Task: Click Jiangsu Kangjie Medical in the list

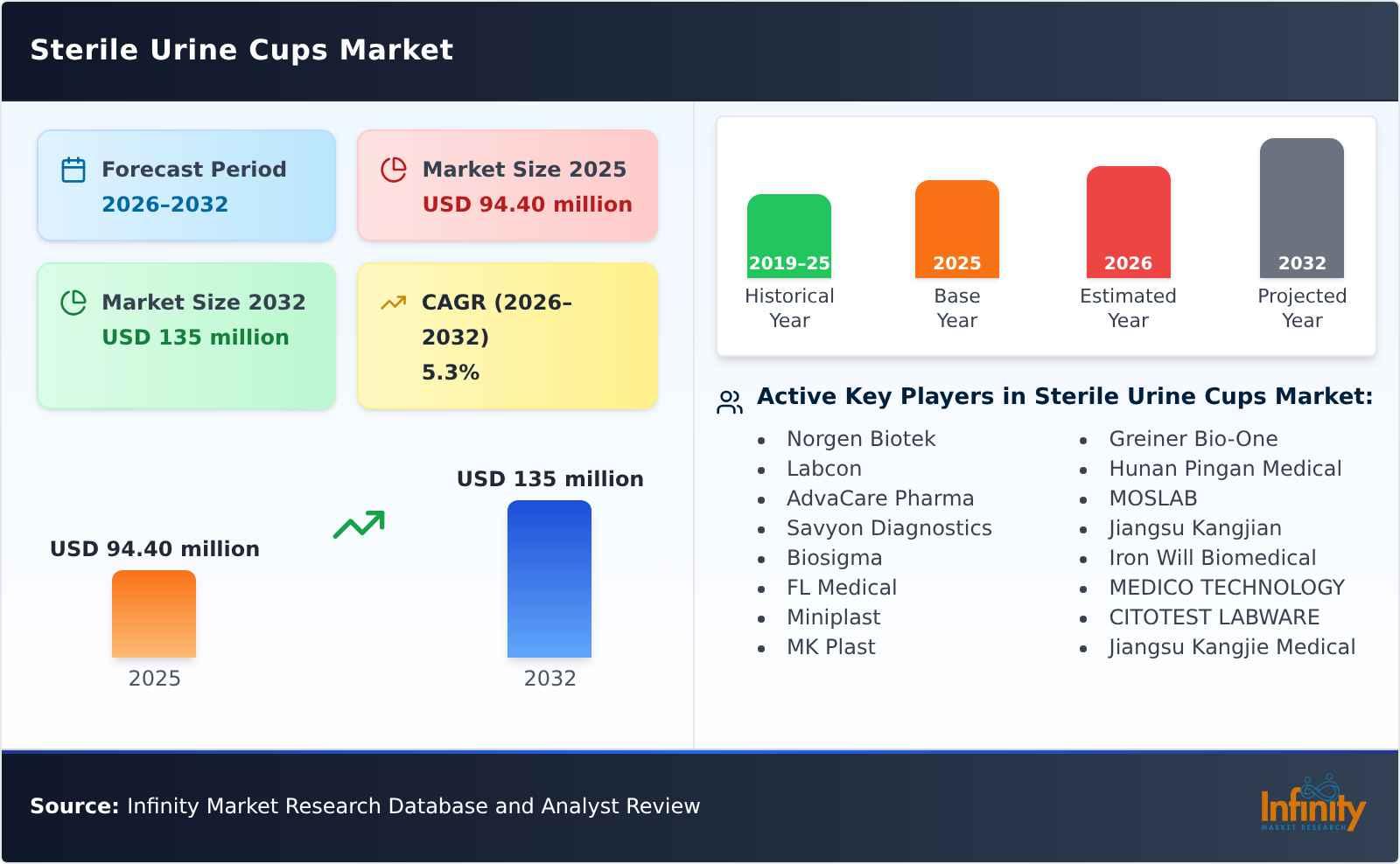Action: [1232, 647]
